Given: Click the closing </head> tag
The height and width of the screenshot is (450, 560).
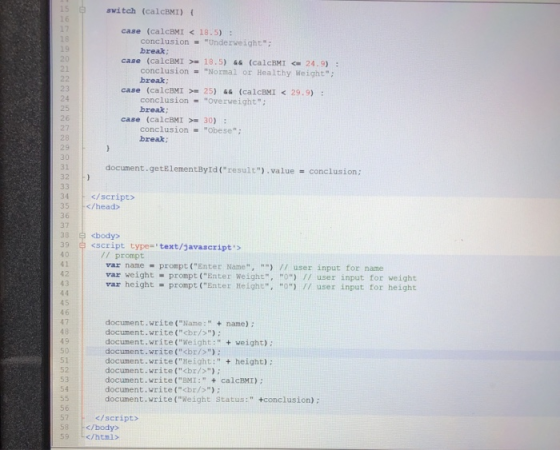Looking at the screenshot, I should (x=103, y=206).
